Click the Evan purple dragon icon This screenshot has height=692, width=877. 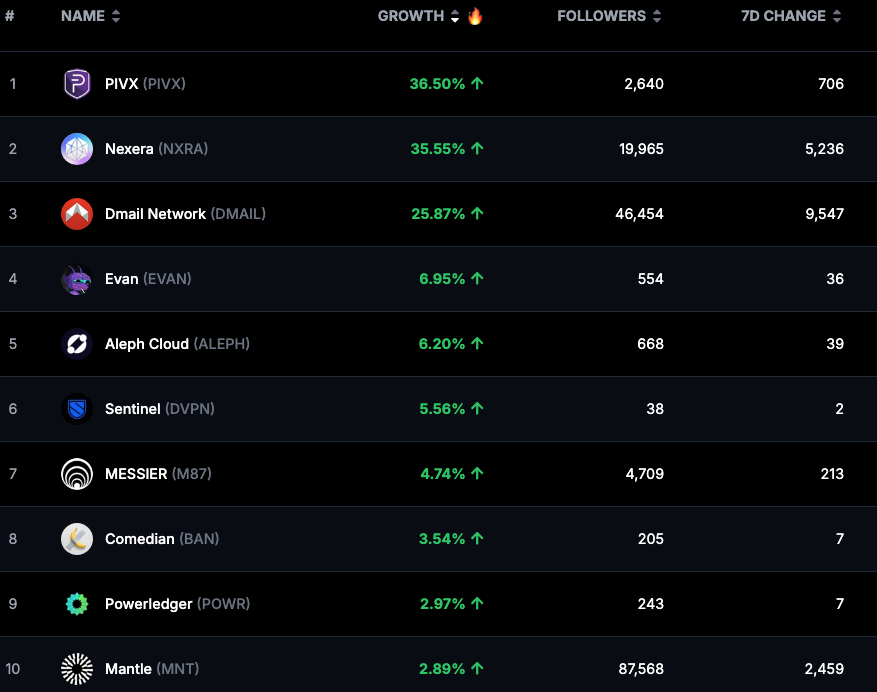click(x=77, y=279)
